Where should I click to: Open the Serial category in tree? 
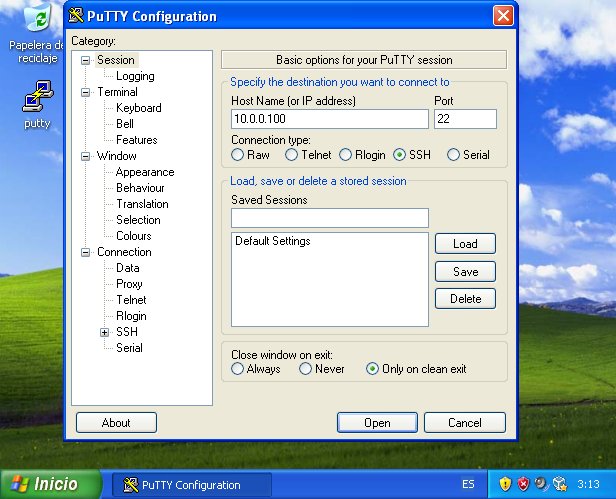click(x=129, y=348)
